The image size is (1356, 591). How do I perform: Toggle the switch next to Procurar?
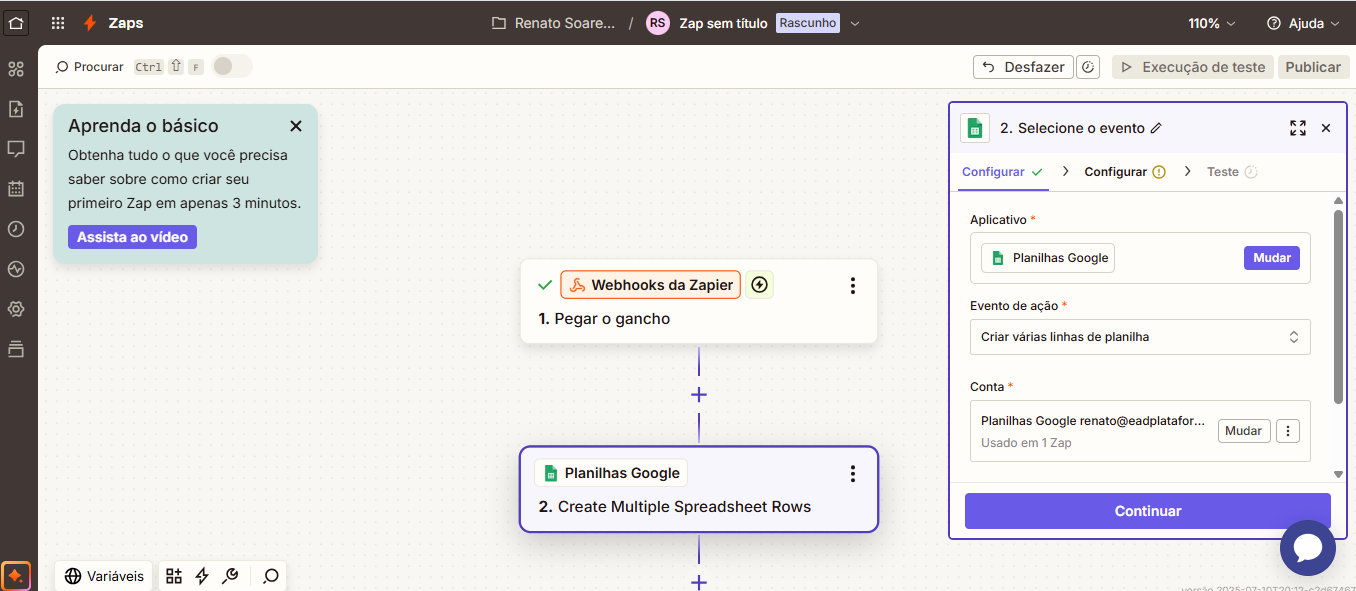coord(231,66)
